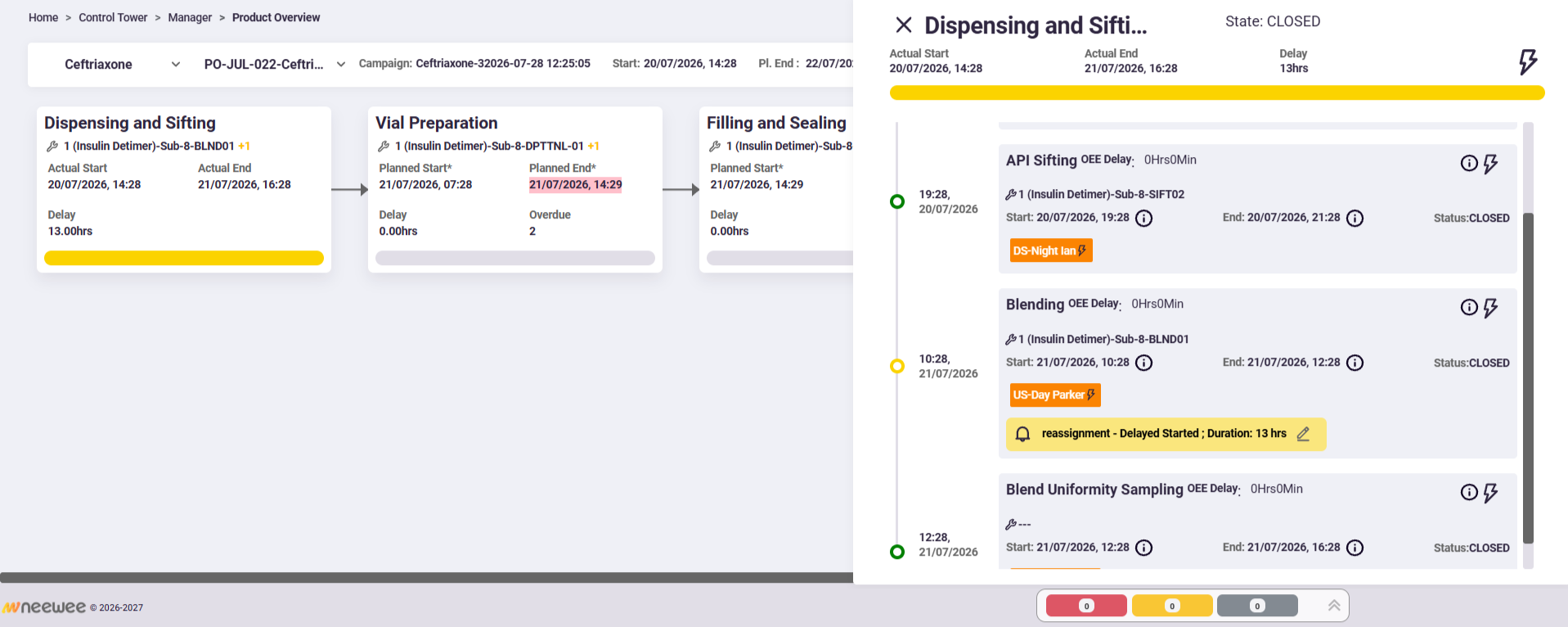Viewport: 1568px width, 627px height.
Task: Select the Dispensing and Sifting stage card title
Action: click(x=130, y=123)
